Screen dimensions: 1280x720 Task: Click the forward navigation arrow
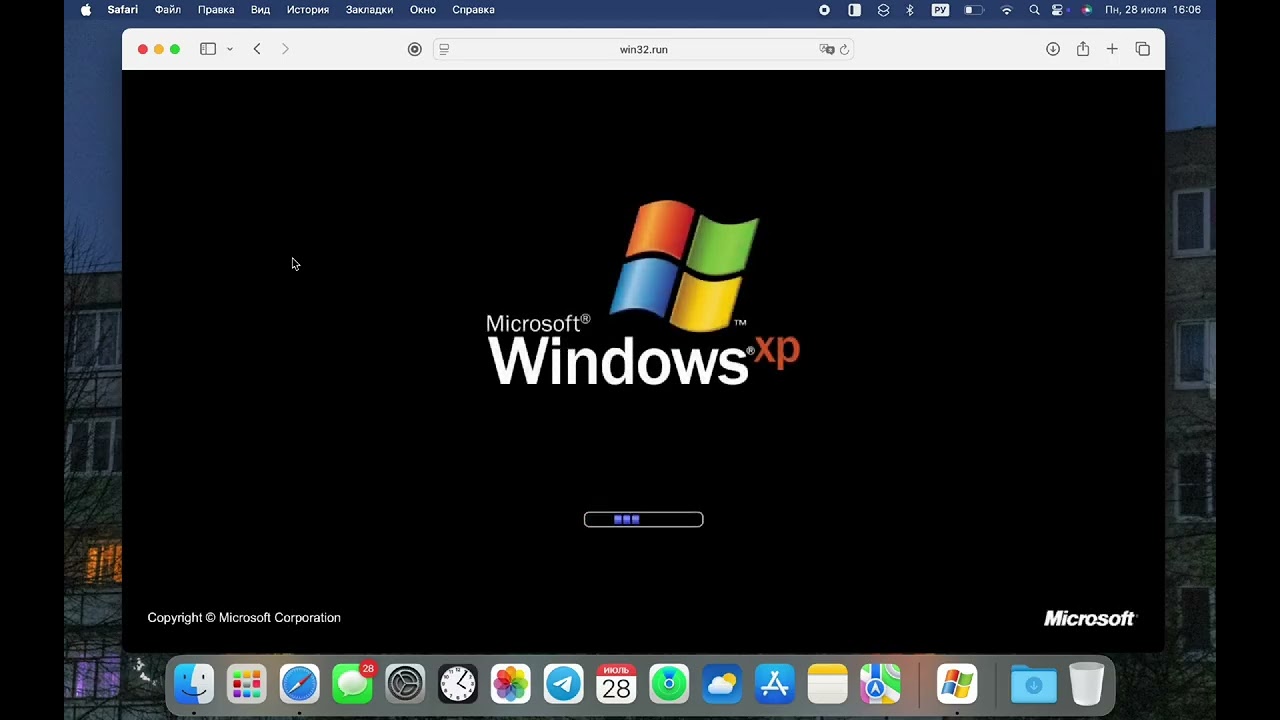click(285, 49)
